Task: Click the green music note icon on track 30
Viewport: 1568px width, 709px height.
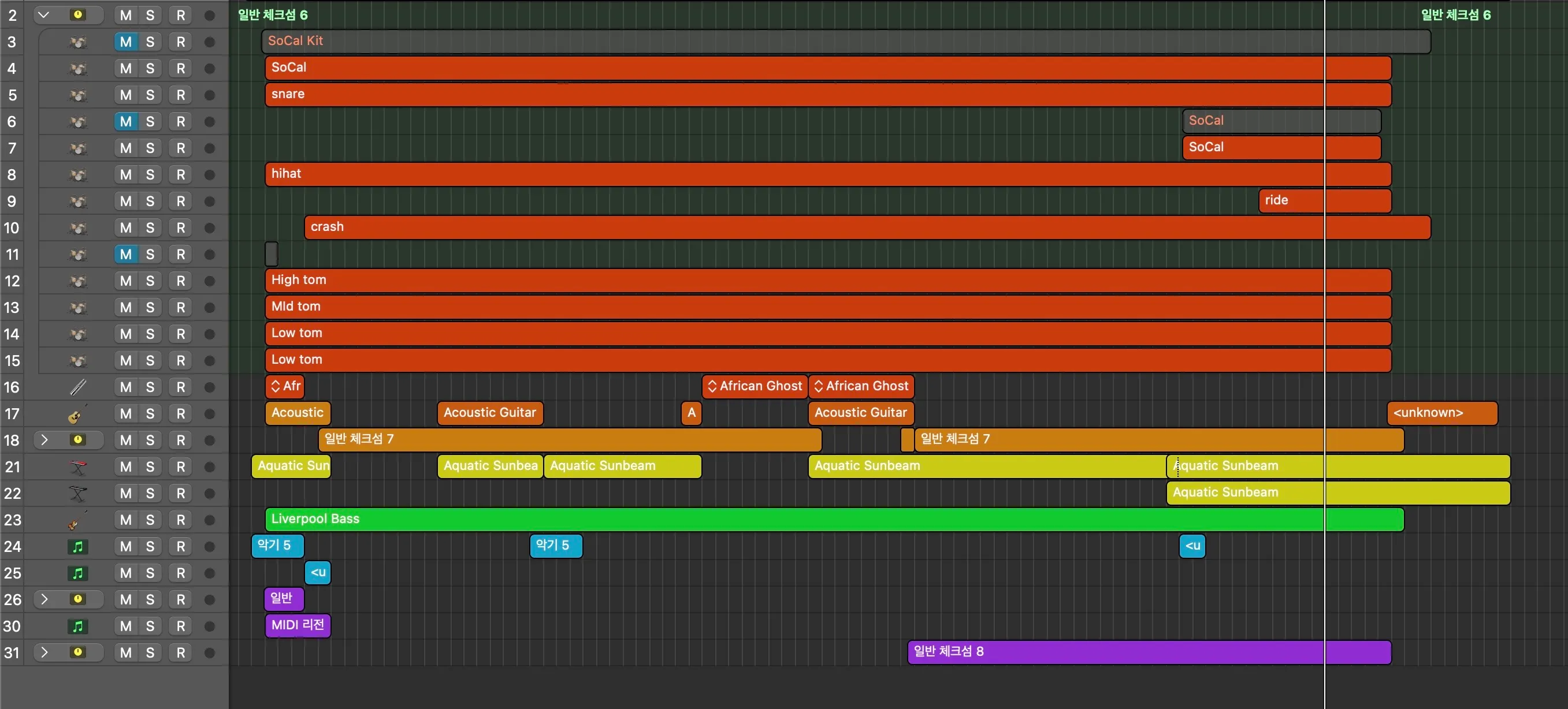Action: click(x=77, y=626)
